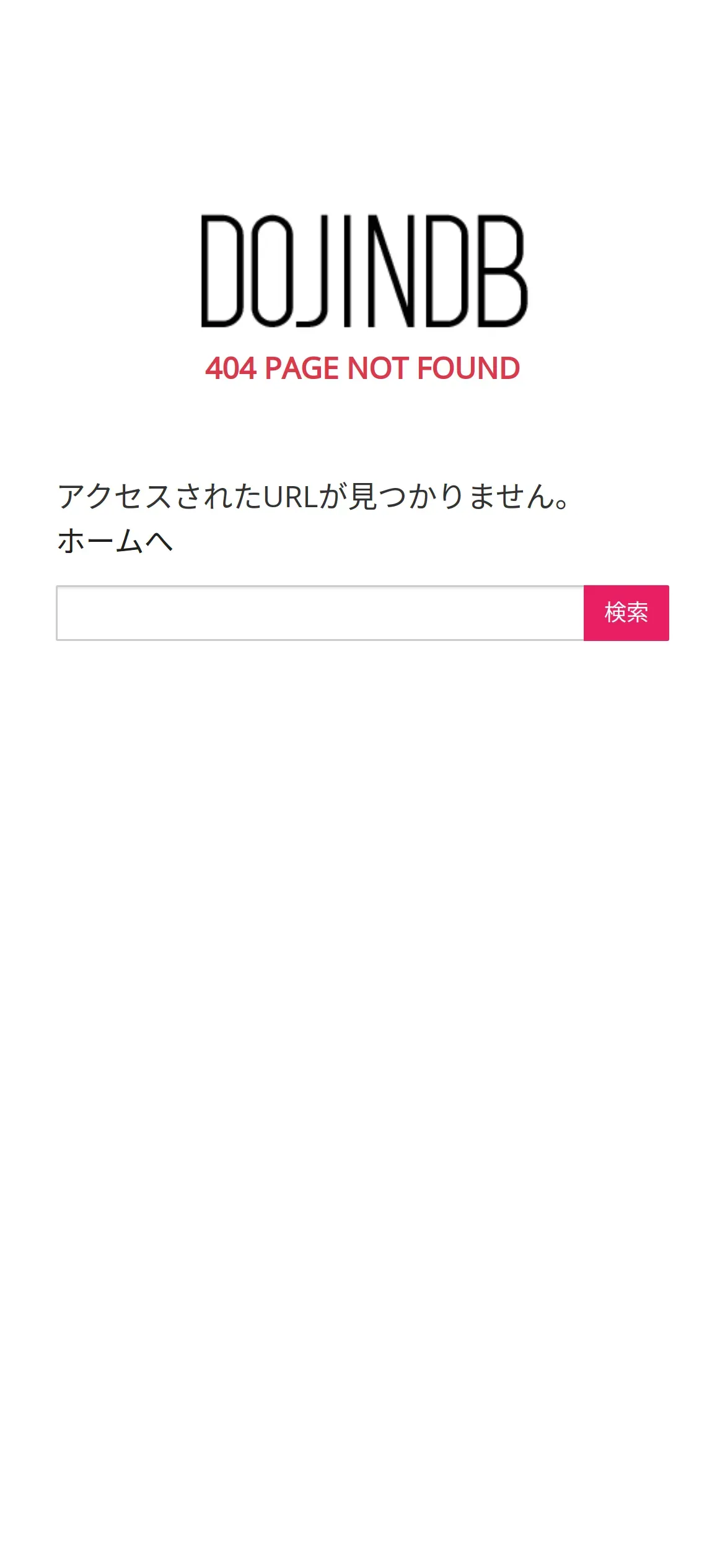Click the pink 検索 search button

point(626,612)
